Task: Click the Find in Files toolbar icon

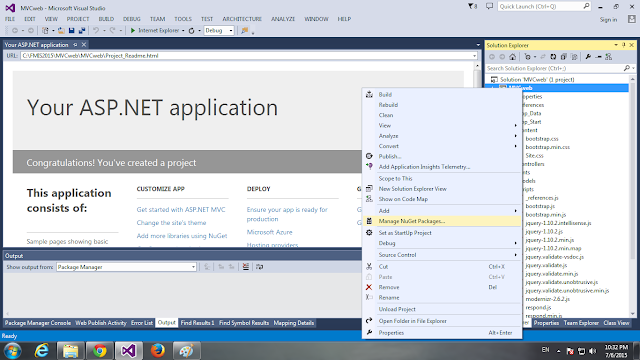Action: pyautogui.click(x=244, y=31)
